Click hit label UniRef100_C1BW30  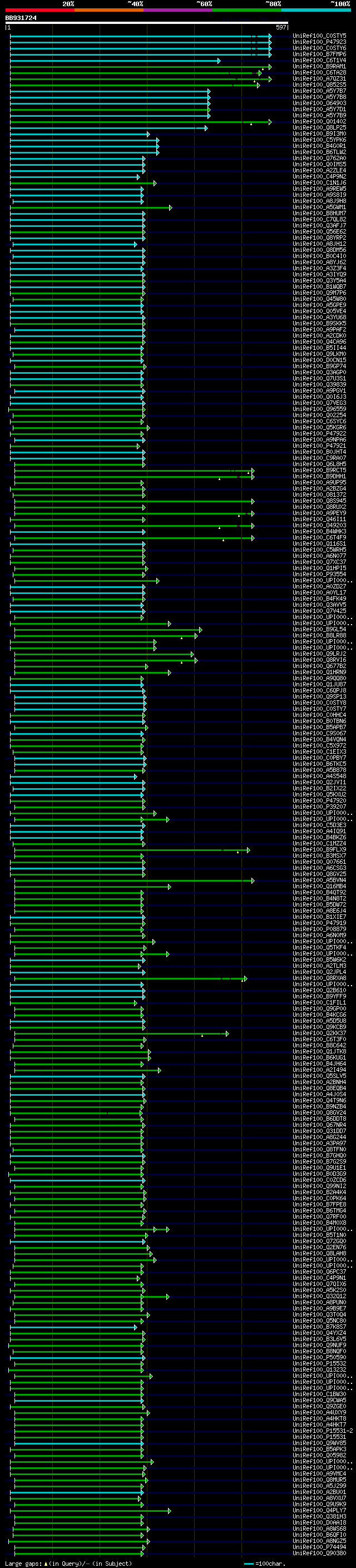pos(319,1394)
